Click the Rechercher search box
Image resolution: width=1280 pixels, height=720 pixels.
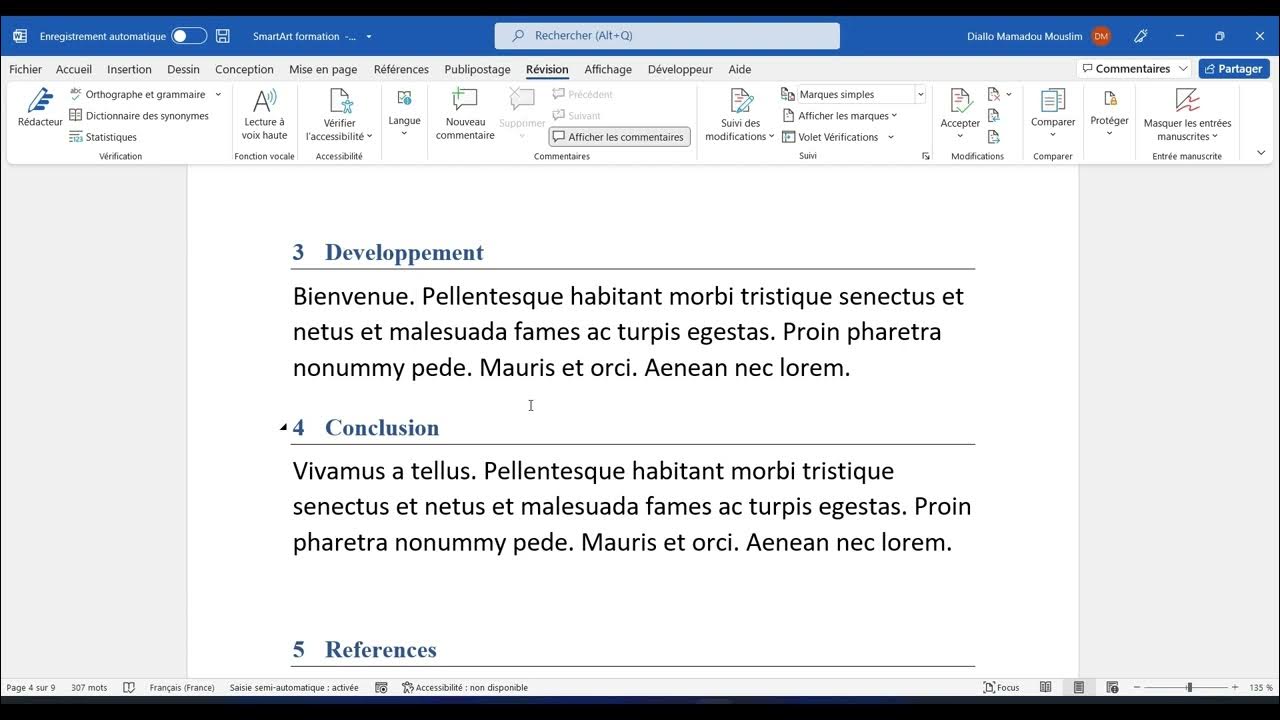pos(667,36)
